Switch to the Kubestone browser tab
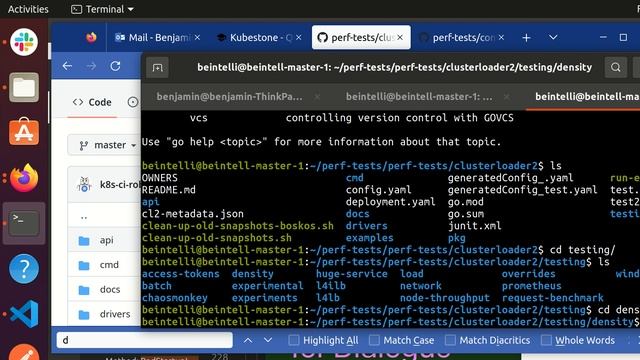This screenshot has height=360, width=640. pos(259,38)
